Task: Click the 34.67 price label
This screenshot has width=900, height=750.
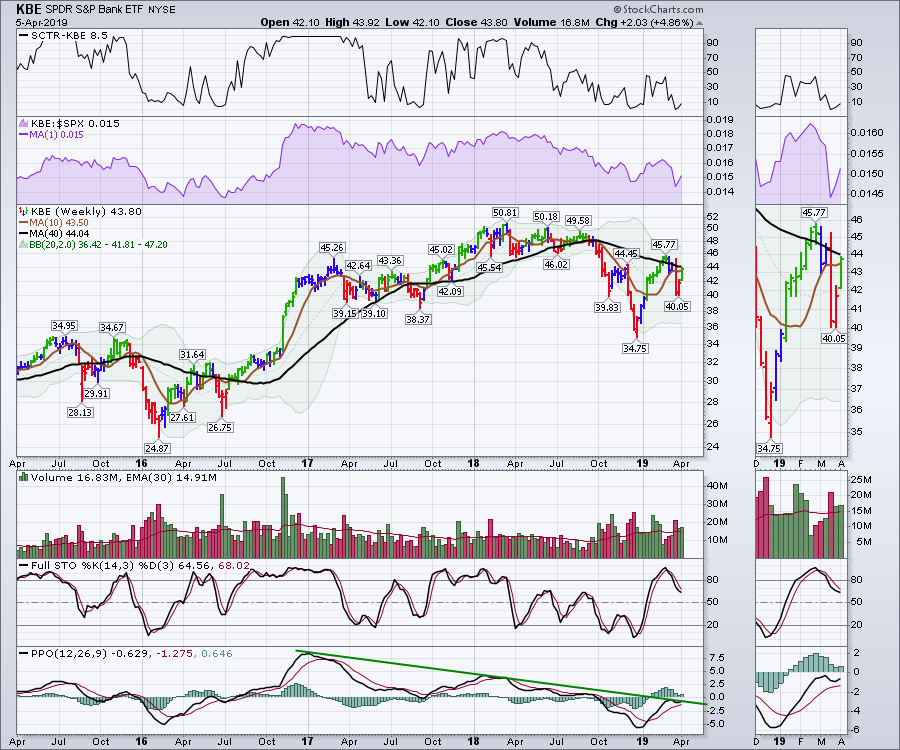Action: (112, 327)
